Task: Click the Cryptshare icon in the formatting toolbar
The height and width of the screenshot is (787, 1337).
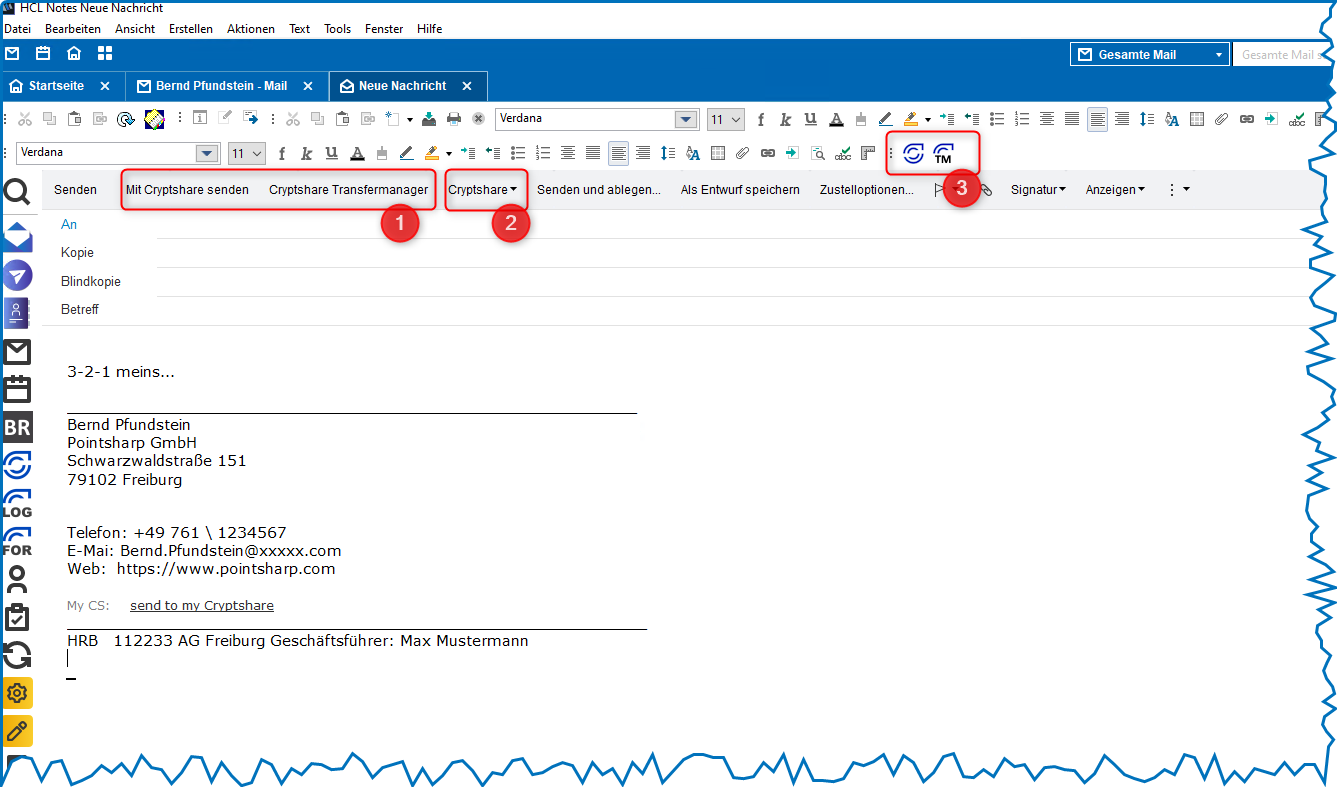Action: (x=913, y=153)
